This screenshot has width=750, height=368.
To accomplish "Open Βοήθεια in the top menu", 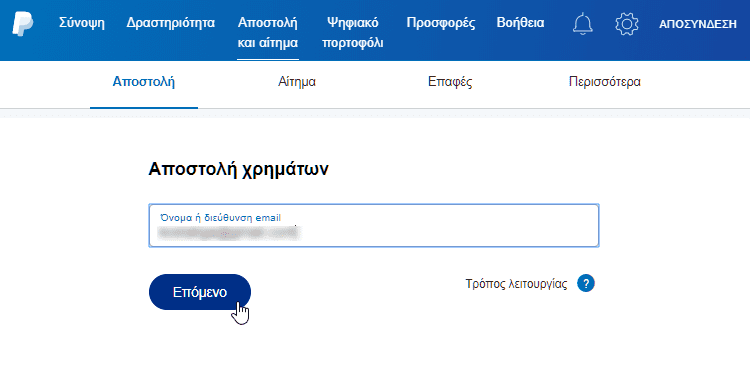I will point(520,23).
